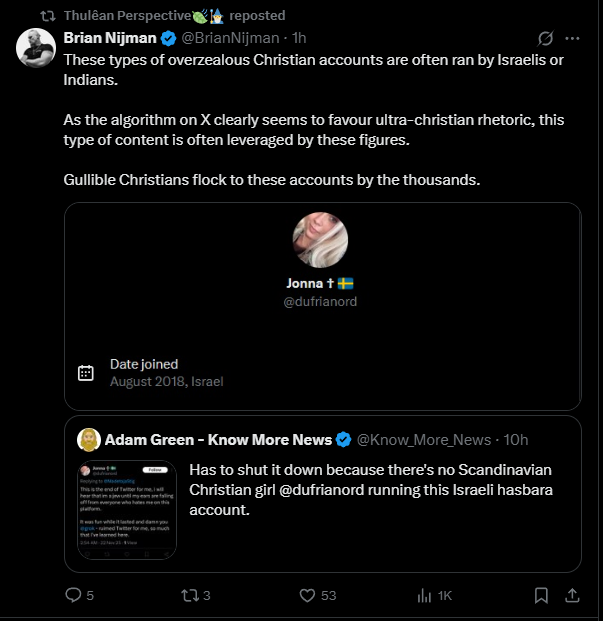This screenshot has height=621, width=603.
Task: Open the three-dot more options menu
Action: click(572, 38)
